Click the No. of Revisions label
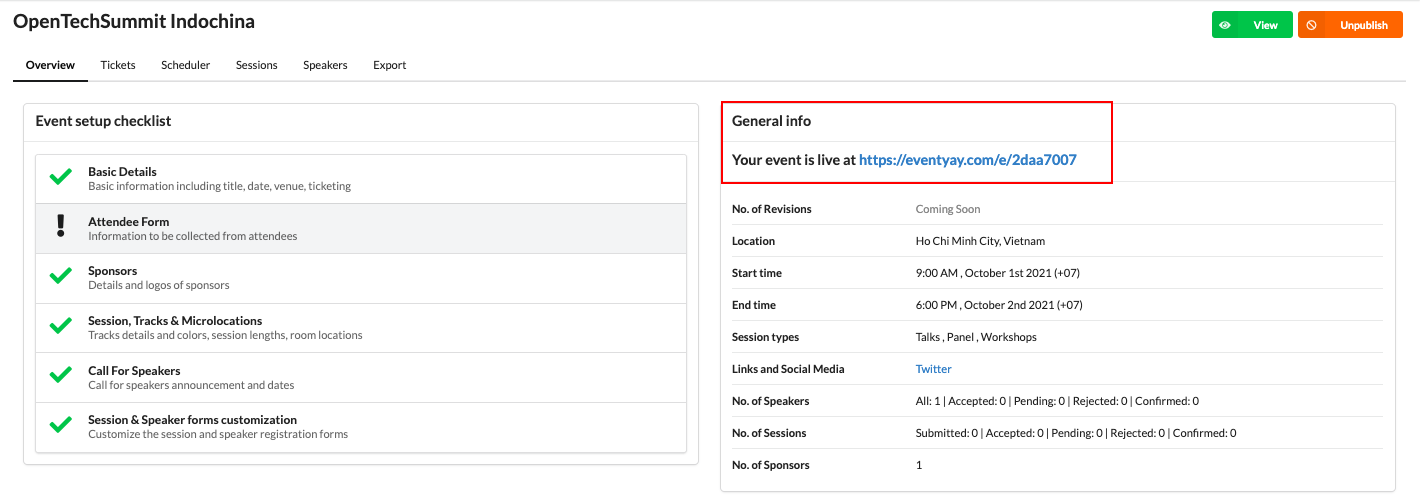 [x=772, y=209]
